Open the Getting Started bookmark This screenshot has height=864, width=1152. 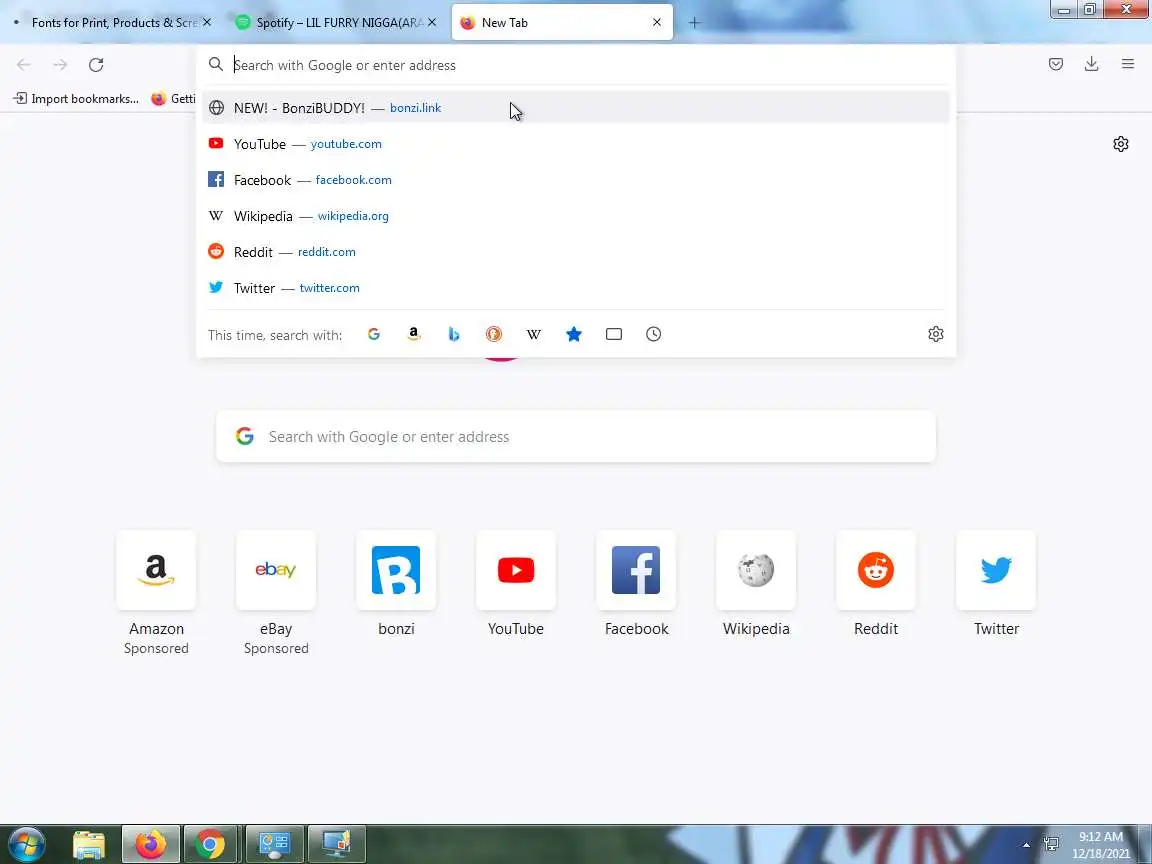(173, 98)
